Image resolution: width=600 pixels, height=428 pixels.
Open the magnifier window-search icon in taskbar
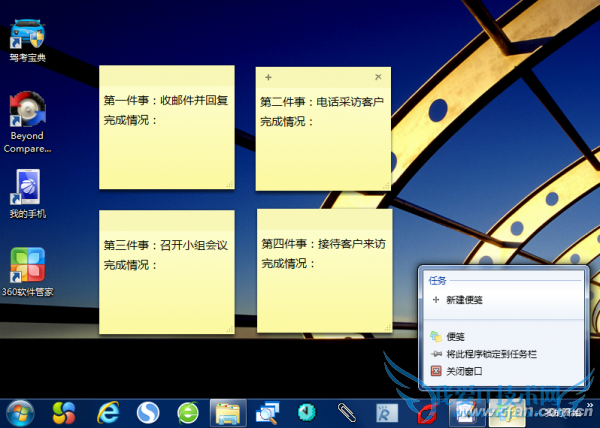(x=267, y=413)
